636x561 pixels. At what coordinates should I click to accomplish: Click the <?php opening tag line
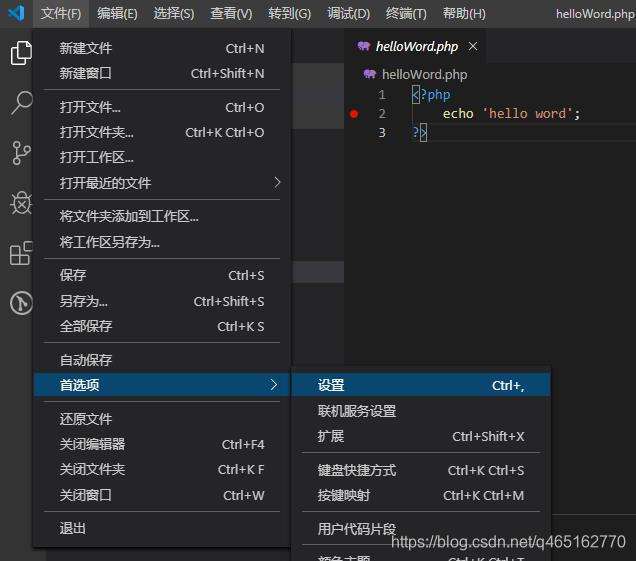coord(431,95)
